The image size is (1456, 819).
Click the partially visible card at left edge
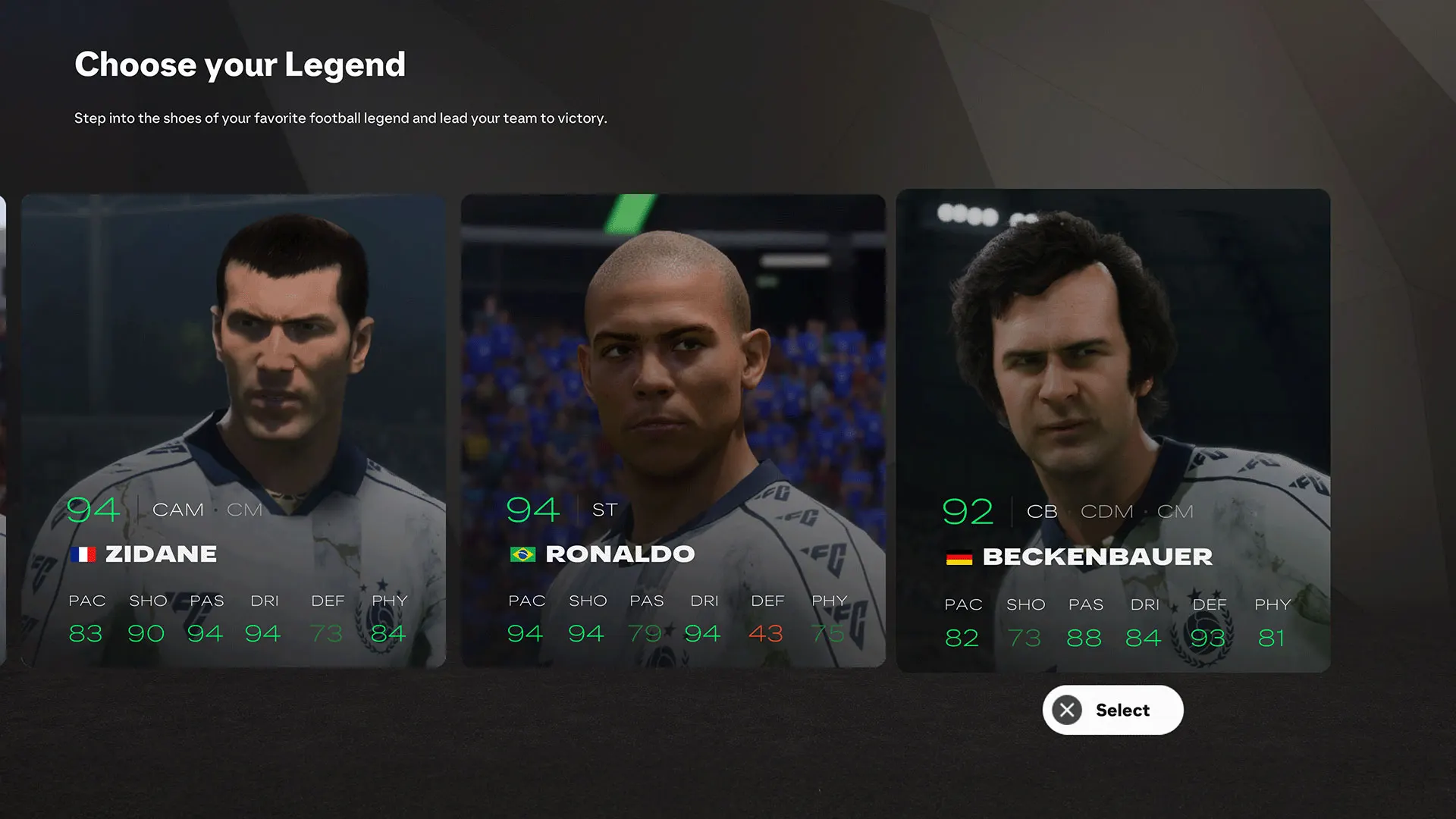click(x=2, y=431)
